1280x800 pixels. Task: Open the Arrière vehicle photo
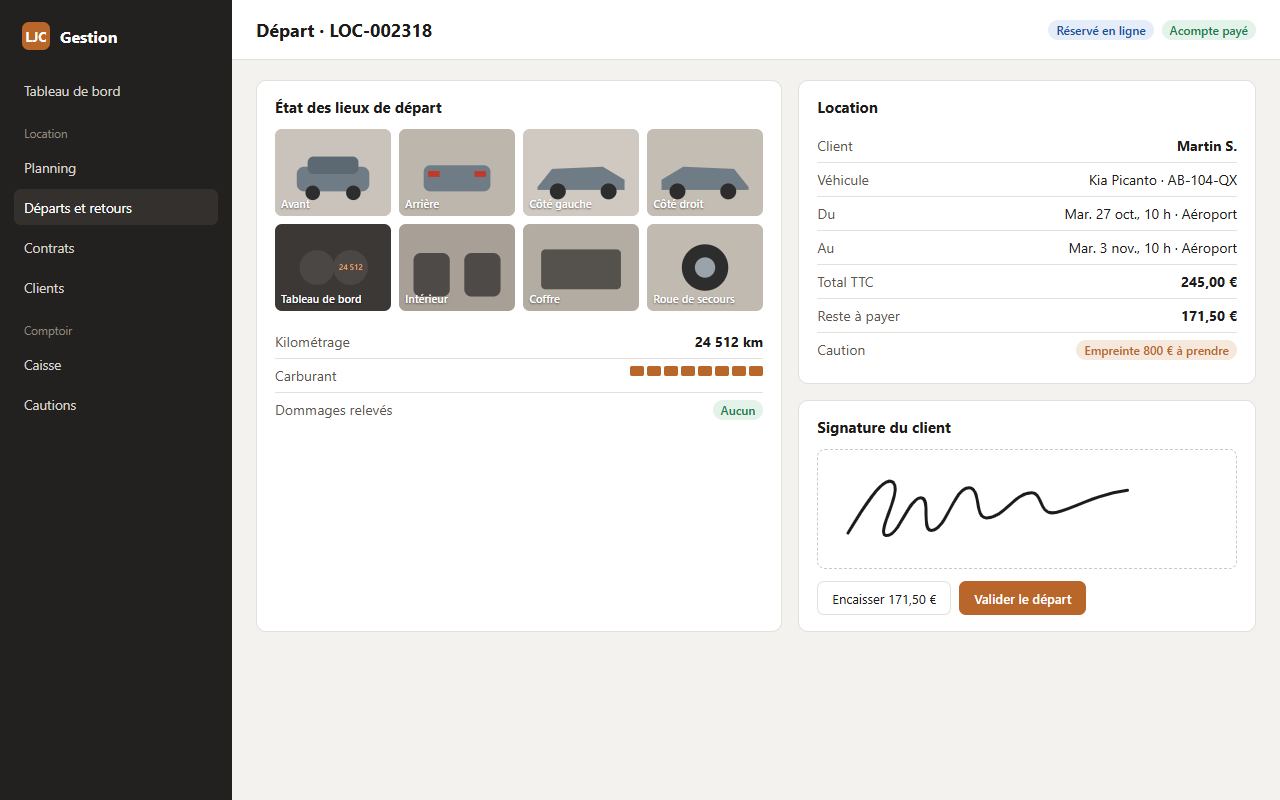tap(457, 172)
